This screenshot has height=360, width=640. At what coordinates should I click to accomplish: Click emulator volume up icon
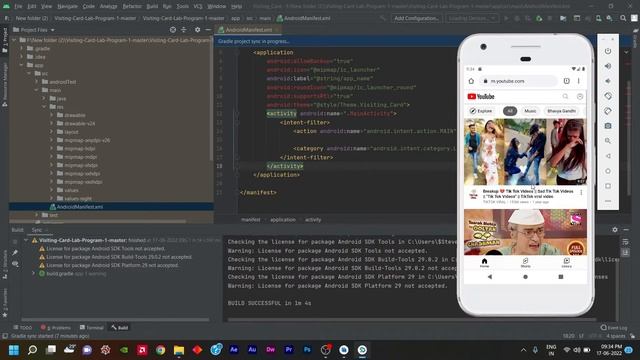tap(608, 66)
